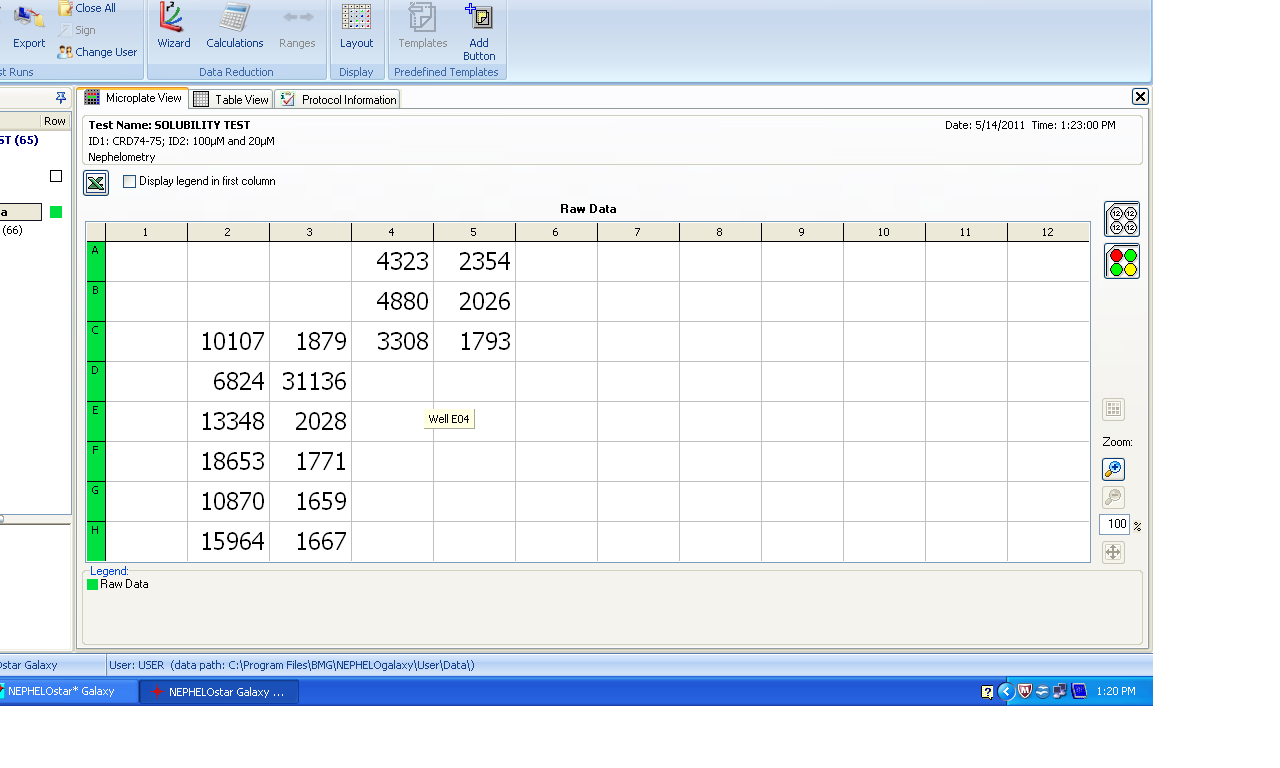Select column 6 header
The image size is (1280, 768).
pyautogui.click(x=556, y=232)
